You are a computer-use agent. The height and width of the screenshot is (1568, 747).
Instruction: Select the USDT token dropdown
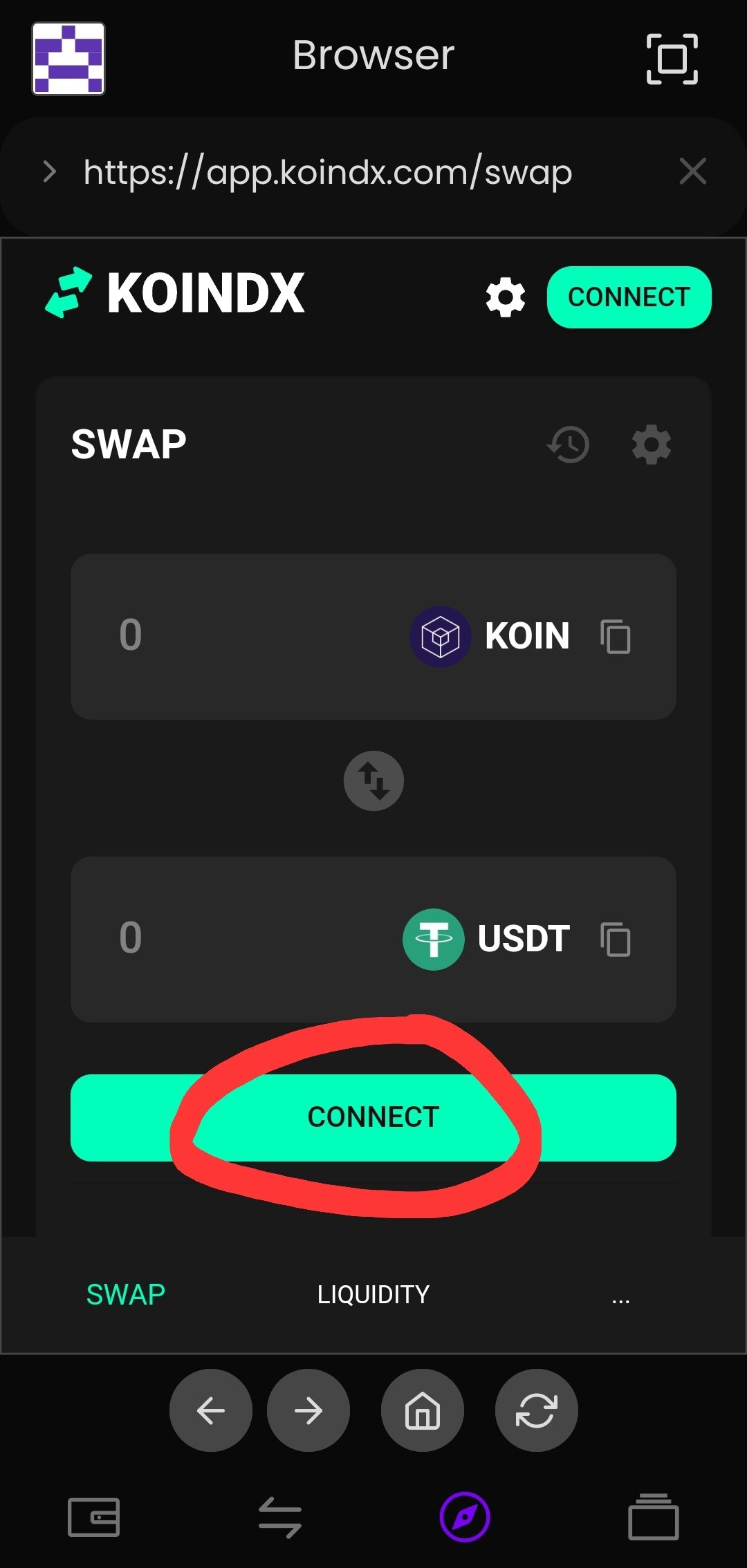pyautogui.click(x=487, y=940)
